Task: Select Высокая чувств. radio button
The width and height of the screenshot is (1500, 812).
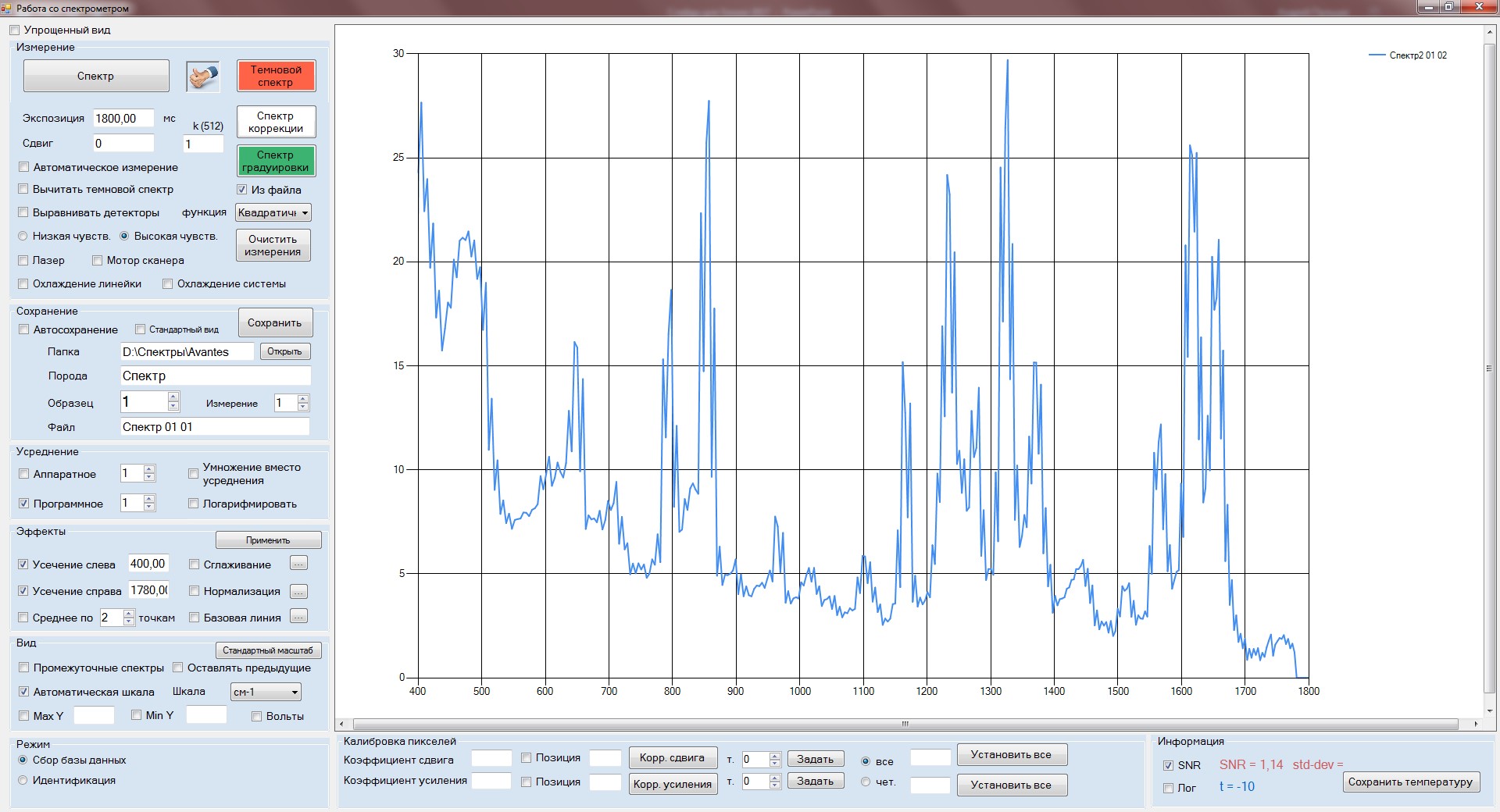Action: 124,236
